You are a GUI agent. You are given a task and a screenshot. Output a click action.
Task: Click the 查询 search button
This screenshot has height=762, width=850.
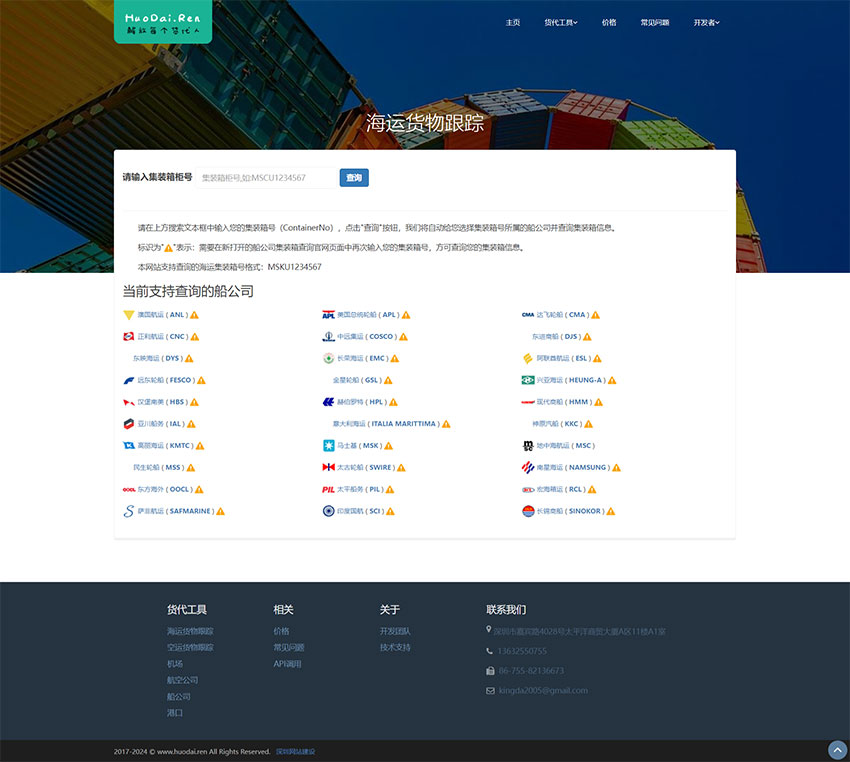pos(354,178)
